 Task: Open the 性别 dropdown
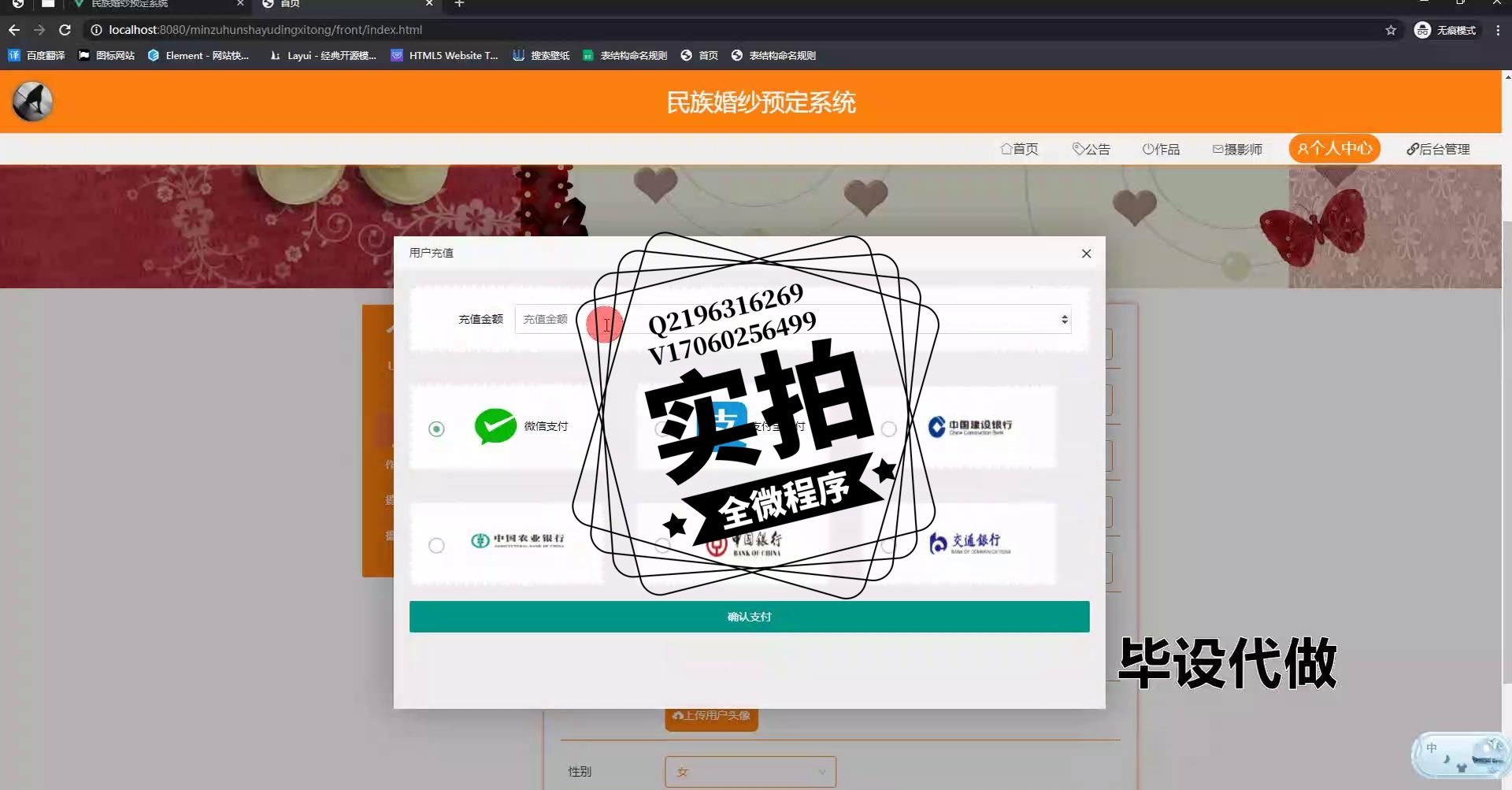(x=750, y=772)
